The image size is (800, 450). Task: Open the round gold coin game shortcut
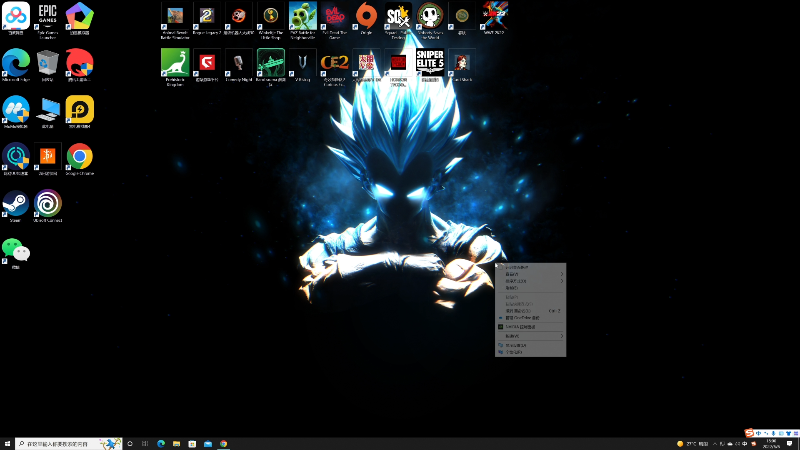(x=462, y=18)
